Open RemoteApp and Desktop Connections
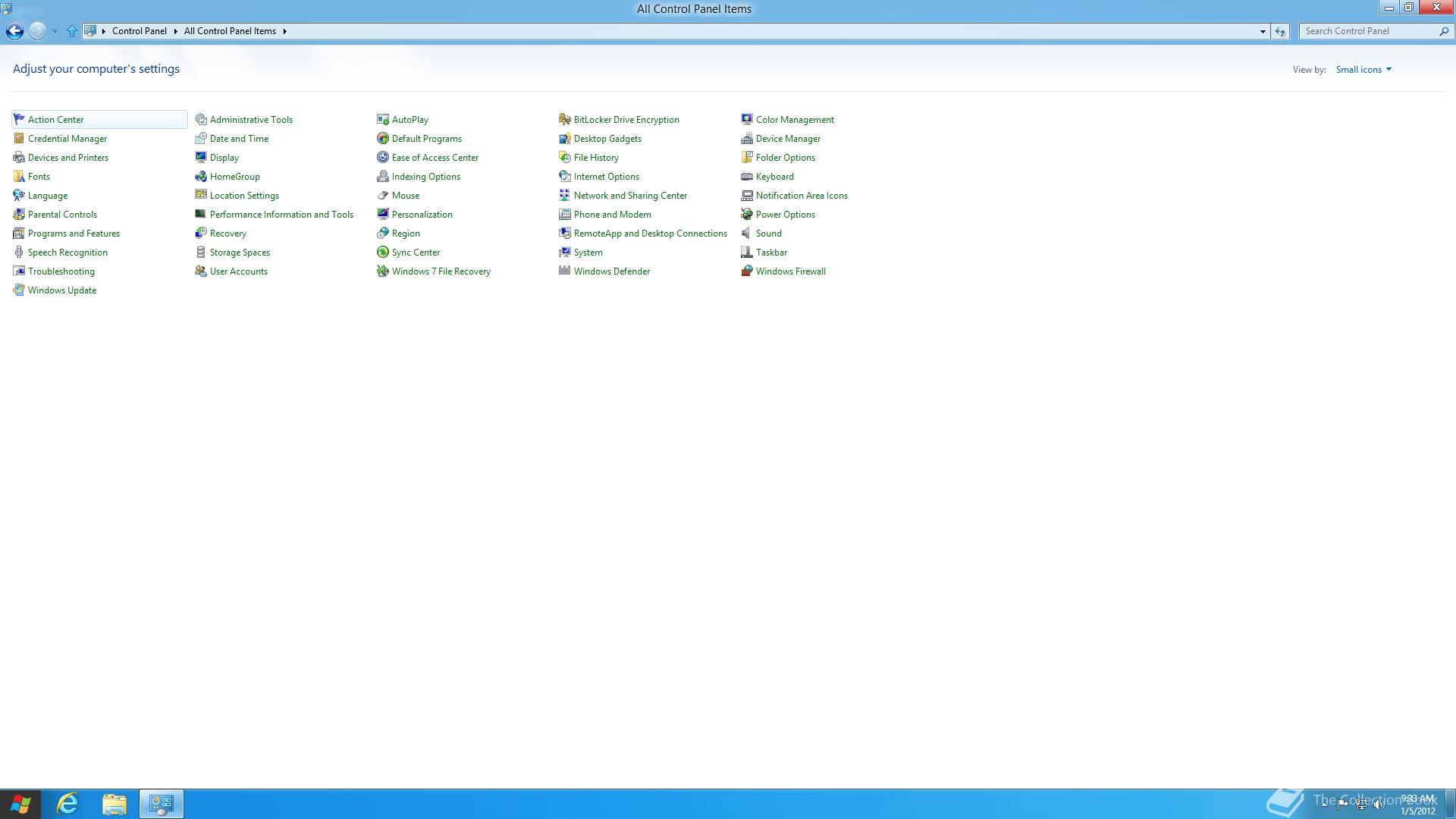 650,234
